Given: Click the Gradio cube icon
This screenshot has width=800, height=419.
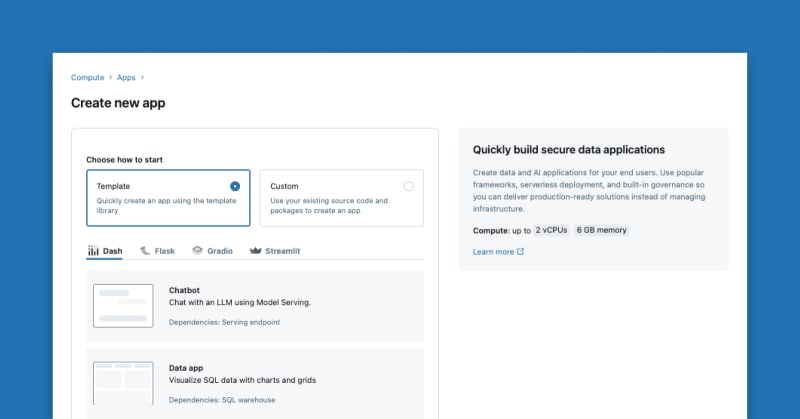Looking at the screenshot, I should [x=198, y=251].
